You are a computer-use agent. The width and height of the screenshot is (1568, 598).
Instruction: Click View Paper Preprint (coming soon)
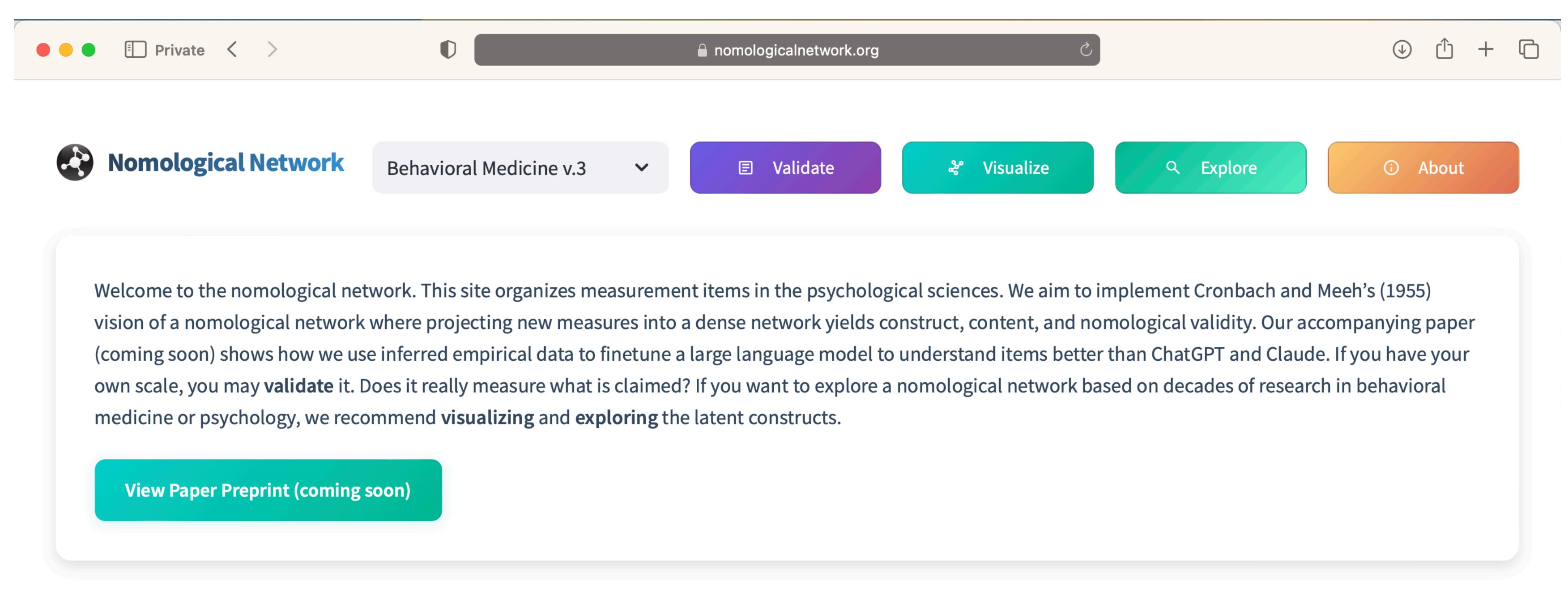(268, 490)
